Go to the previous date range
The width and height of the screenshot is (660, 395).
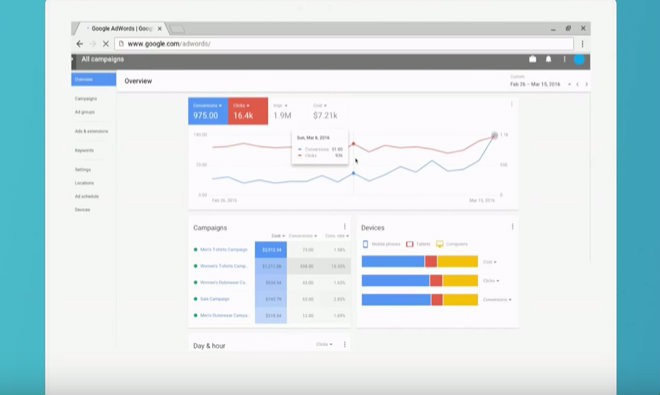578,84
